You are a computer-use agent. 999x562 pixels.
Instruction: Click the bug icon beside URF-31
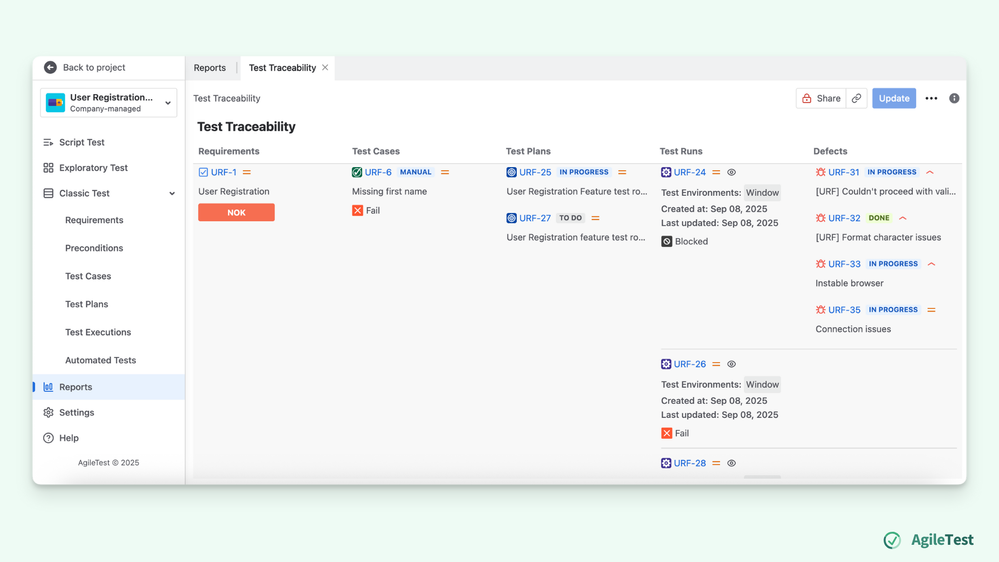tap(821, 172)
